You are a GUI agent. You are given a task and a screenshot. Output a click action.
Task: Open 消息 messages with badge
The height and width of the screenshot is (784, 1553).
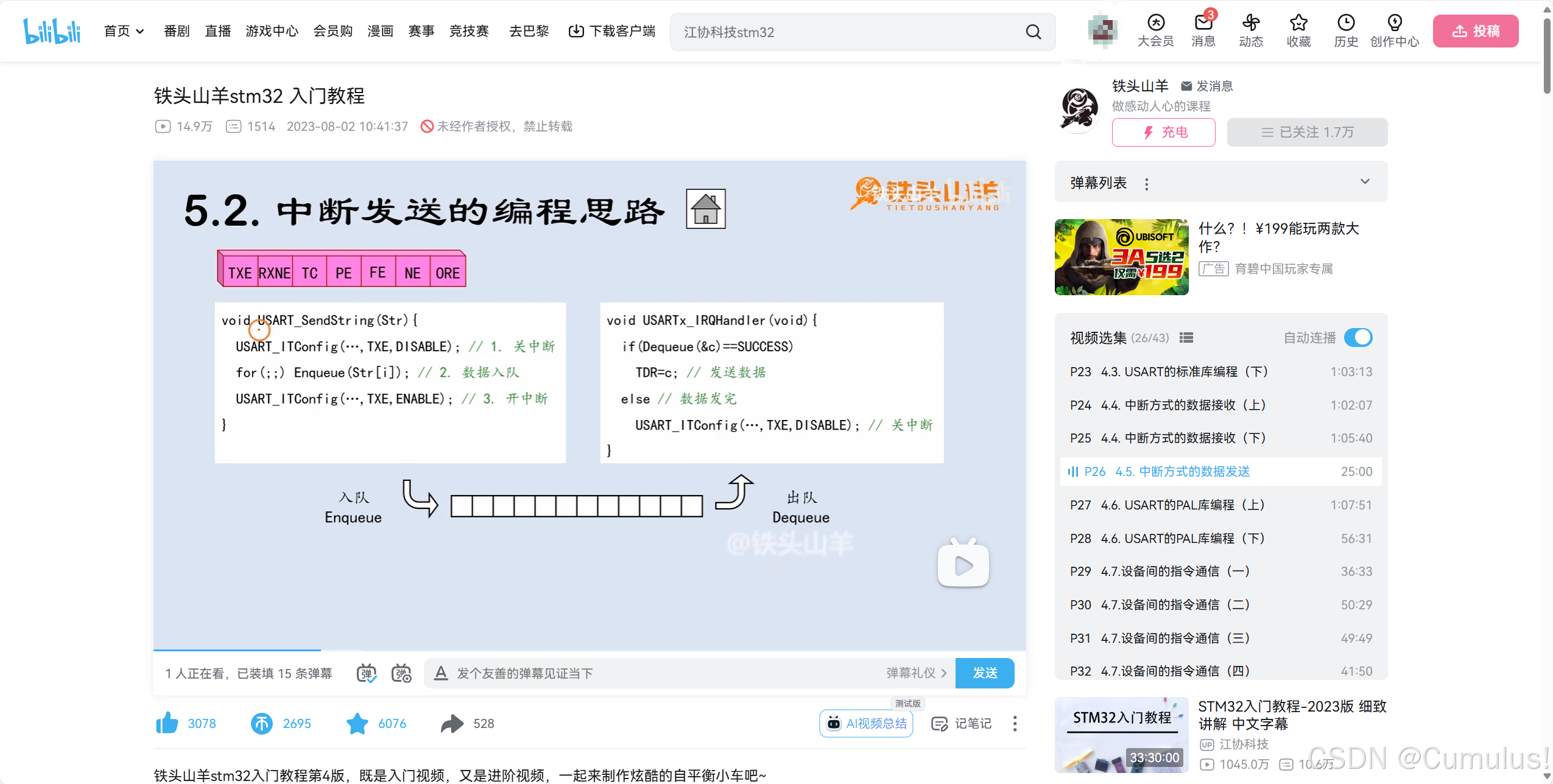(x=1203, y=30)
